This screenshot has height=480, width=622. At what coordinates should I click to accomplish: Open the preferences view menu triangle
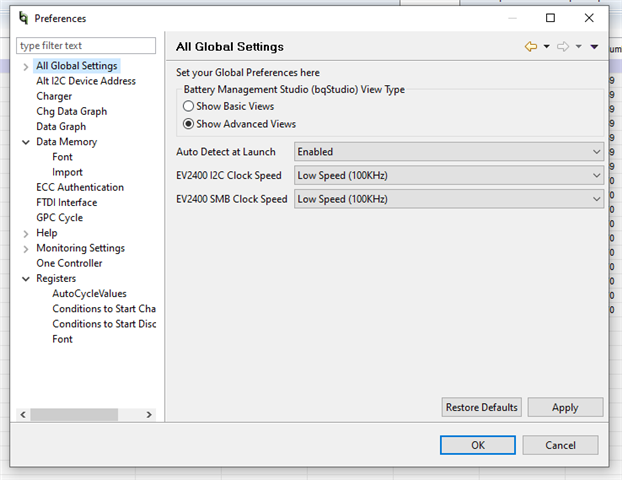pyautogui.click(x=594, y=47)
